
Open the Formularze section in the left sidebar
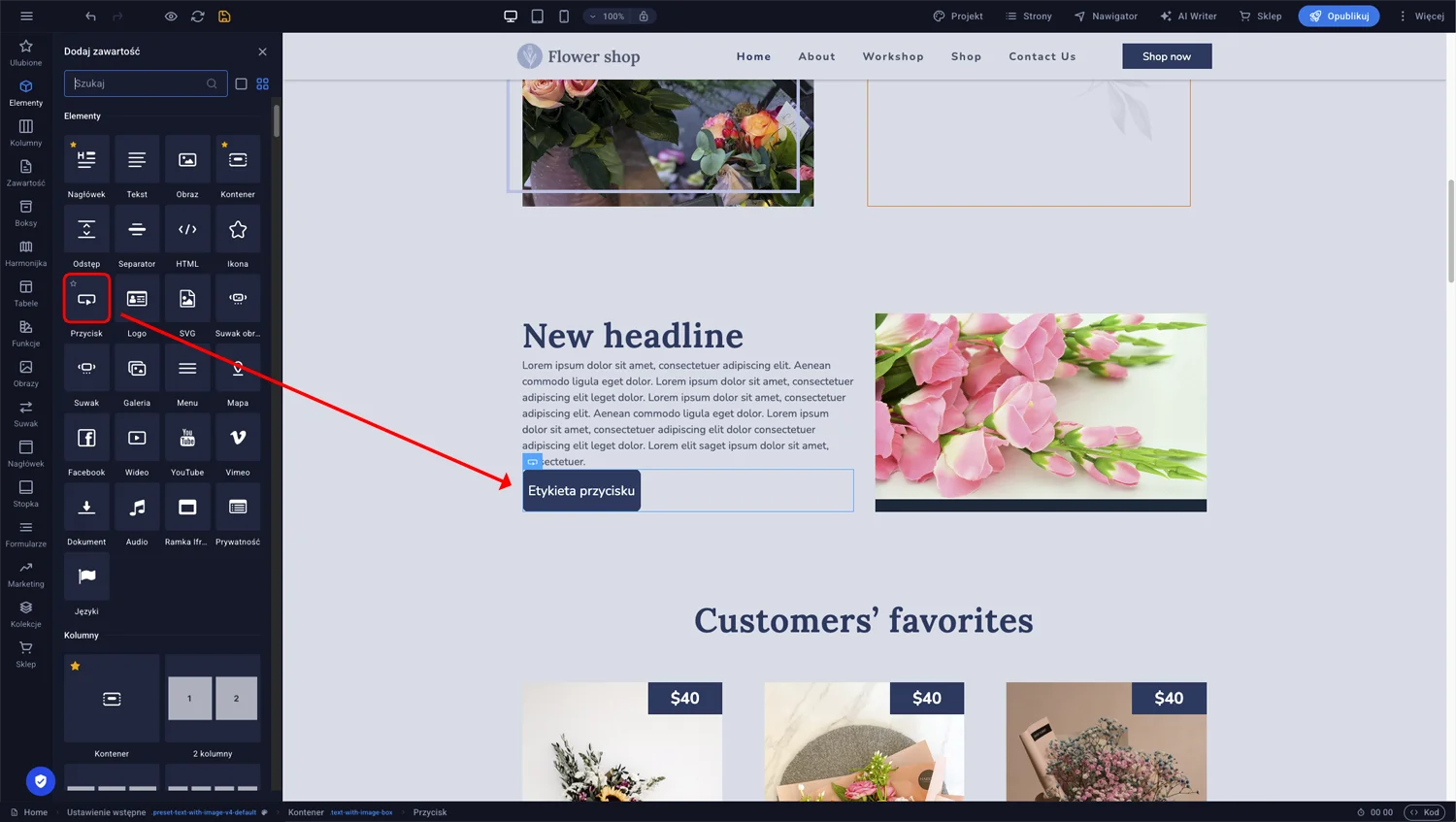click(26, 534)
